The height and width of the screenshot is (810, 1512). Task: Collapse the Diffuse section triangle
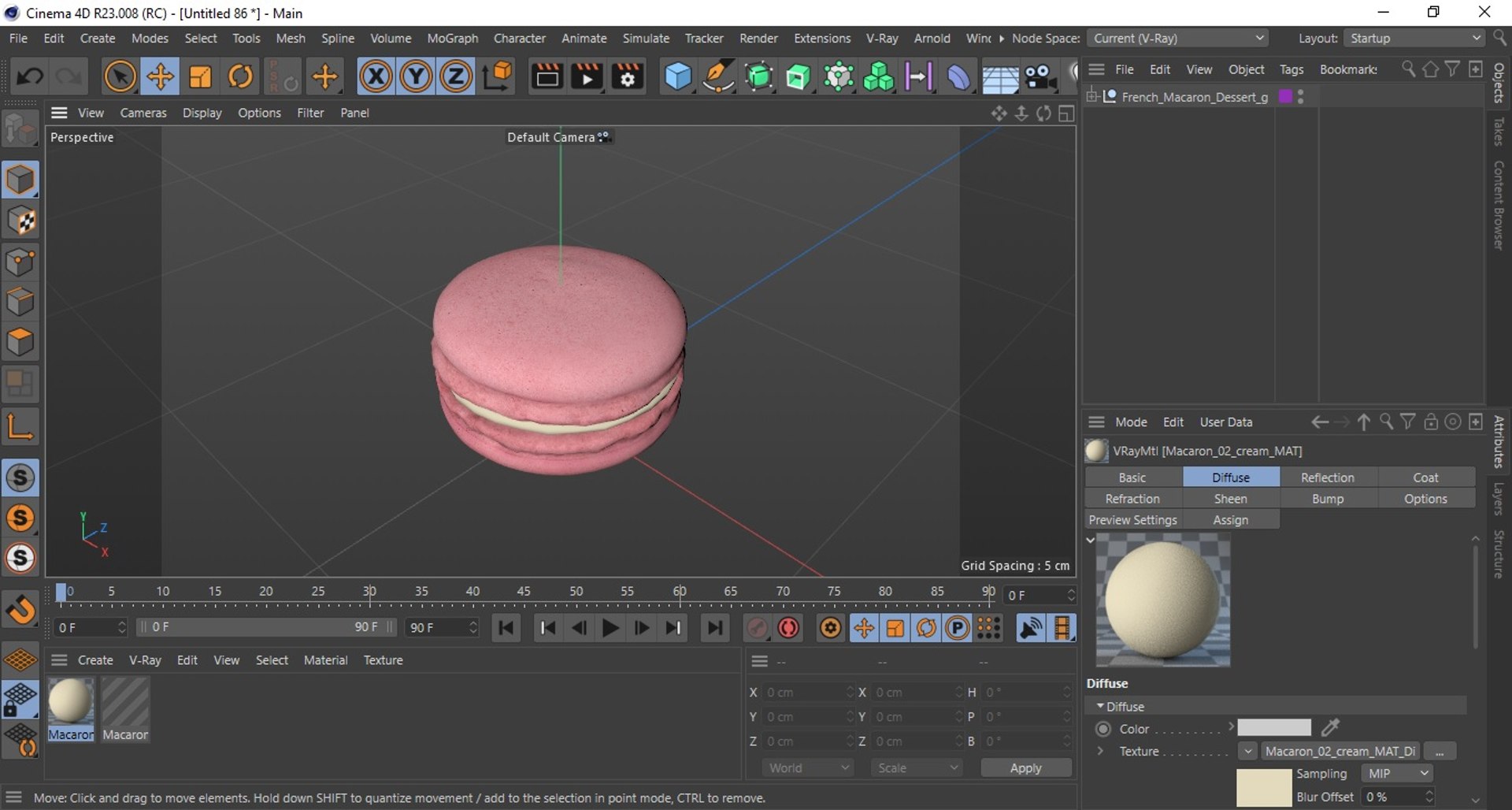[1100, 707]
